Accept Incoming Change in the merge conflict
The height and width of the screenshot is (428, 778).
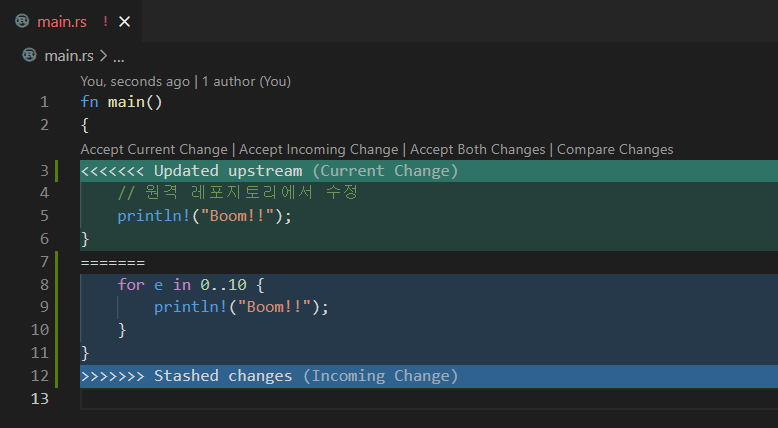coord(318,149)
